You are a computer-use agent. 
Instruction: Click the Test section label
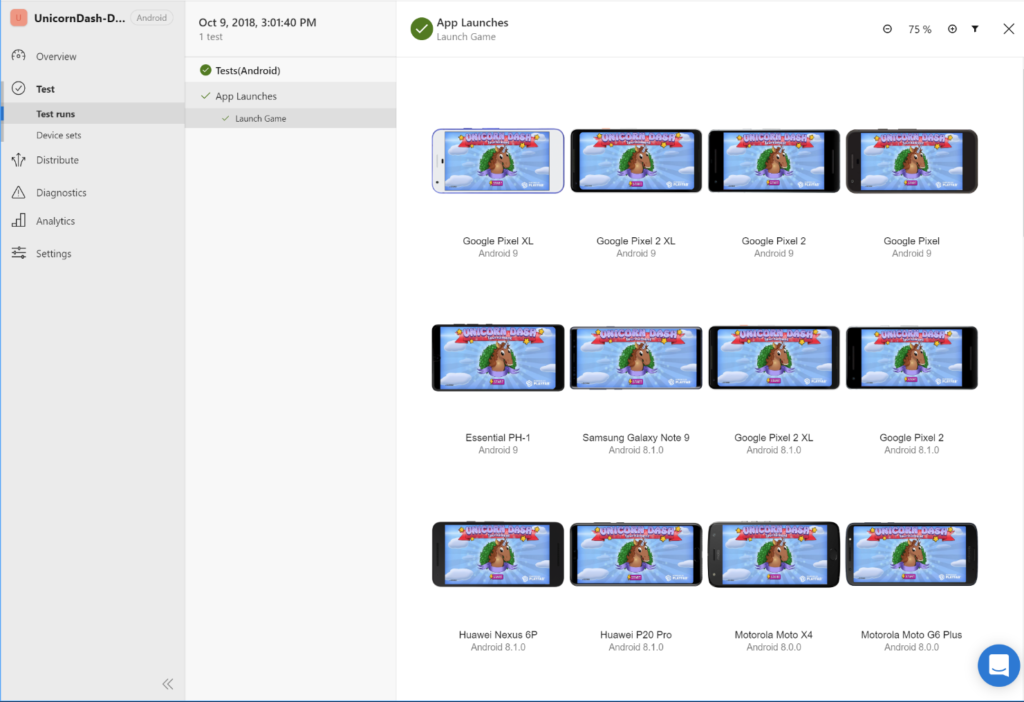tap(45, 89)
